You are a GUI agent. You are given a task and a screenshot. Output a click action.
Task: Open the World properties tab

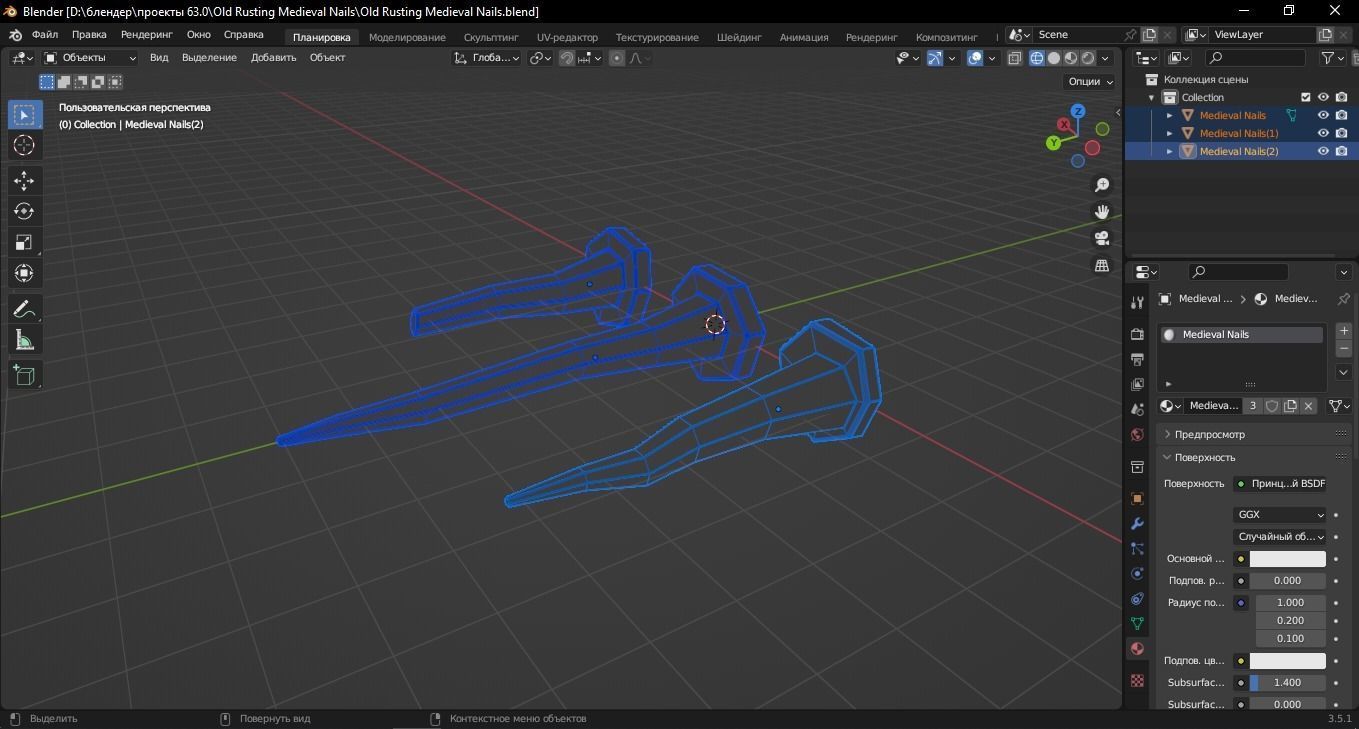(x=1137, y=435)
